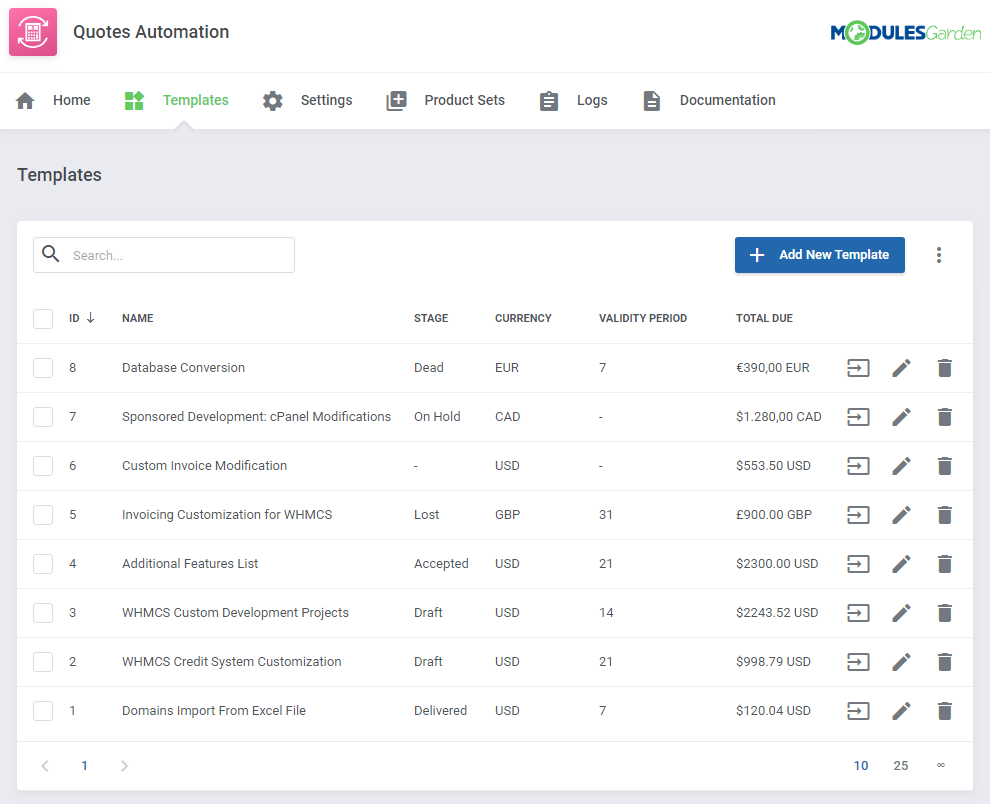Edit WHMCS Custom Development Projects template
The image size is (990, 804).
902,613
